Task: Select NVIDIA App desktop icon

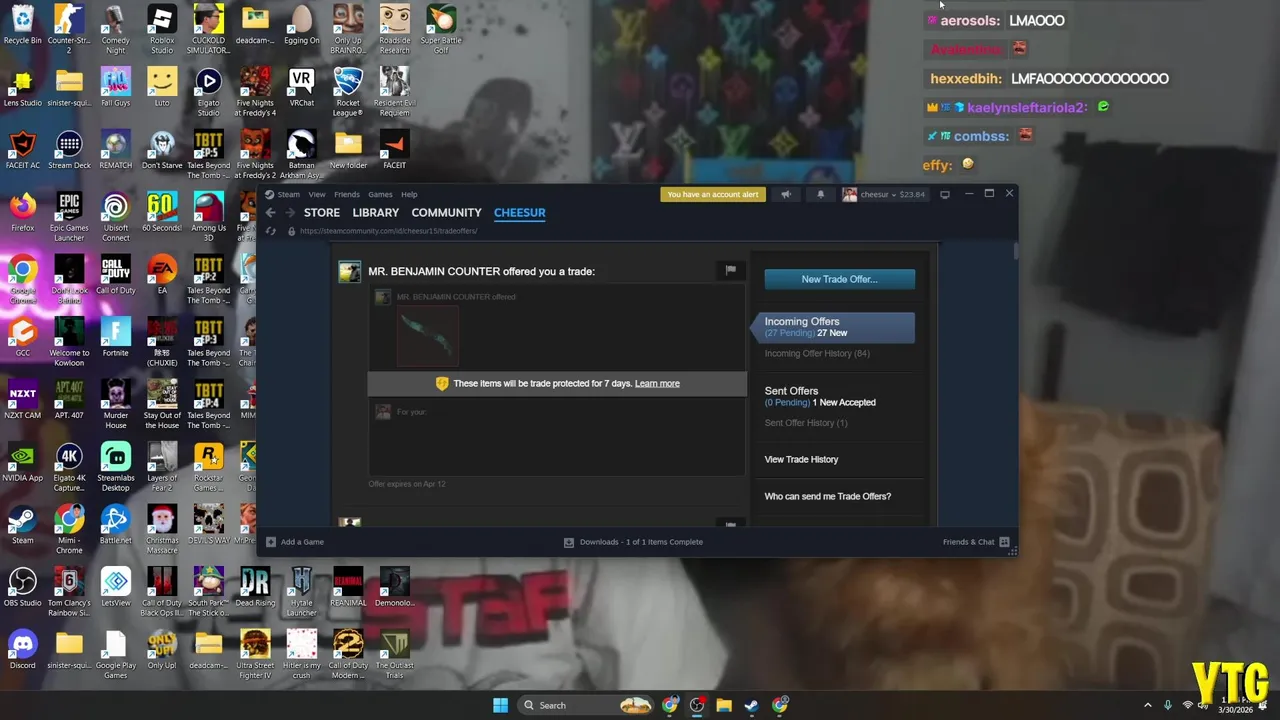Action: pos(22,463)
